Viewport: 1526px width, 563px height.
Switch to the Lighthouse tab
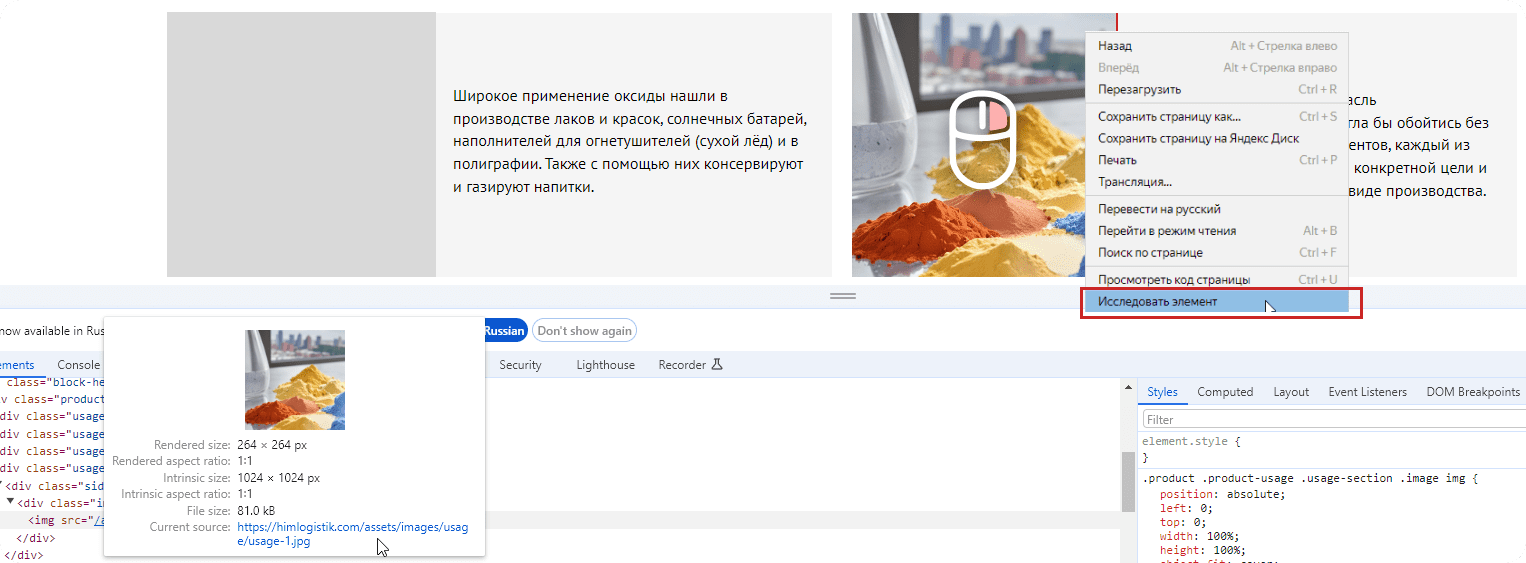point(605,365)
